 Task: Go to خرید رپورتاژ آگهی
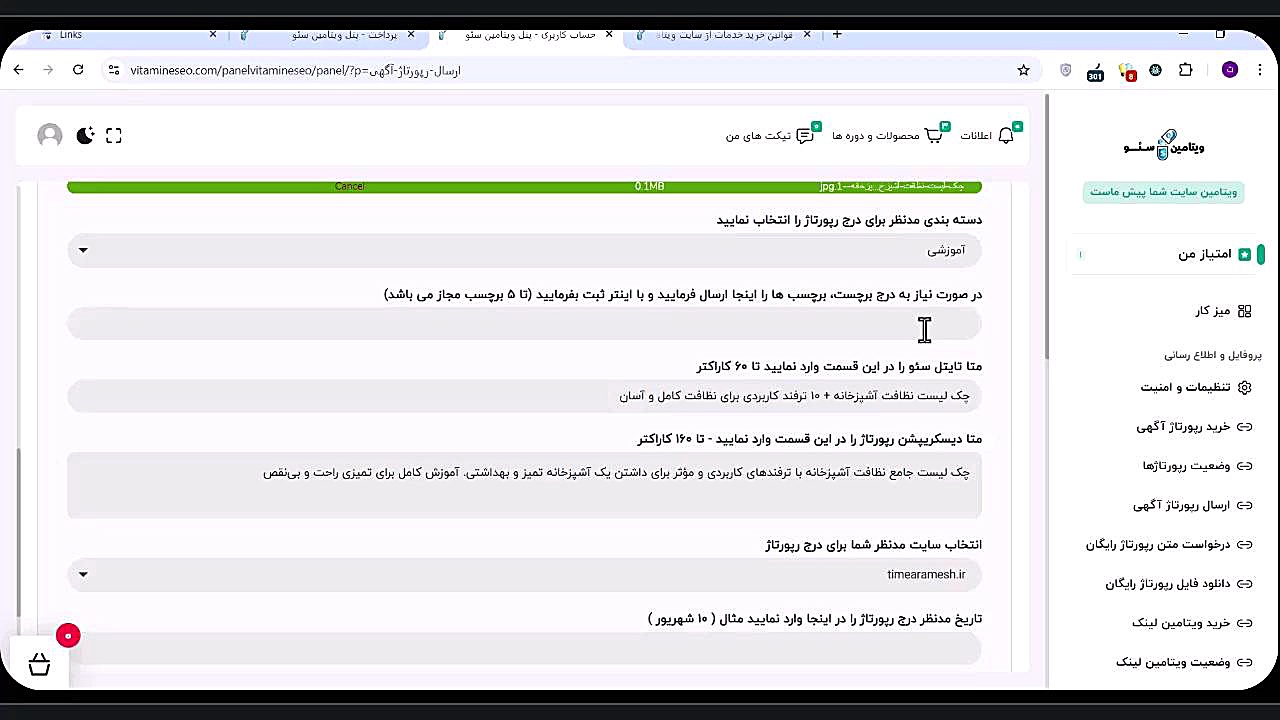(1183, 427)
